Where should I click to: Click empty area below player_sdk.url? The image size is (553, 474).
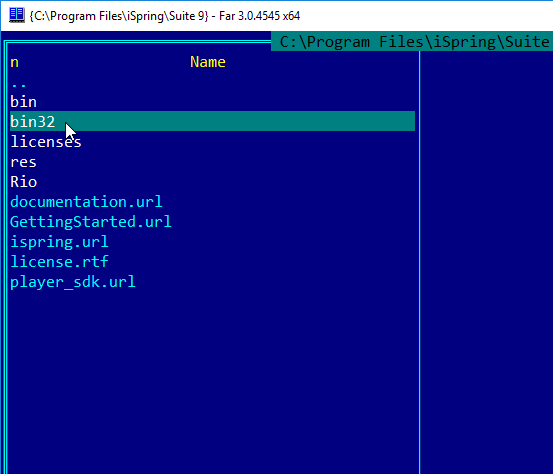pos(212,383)
